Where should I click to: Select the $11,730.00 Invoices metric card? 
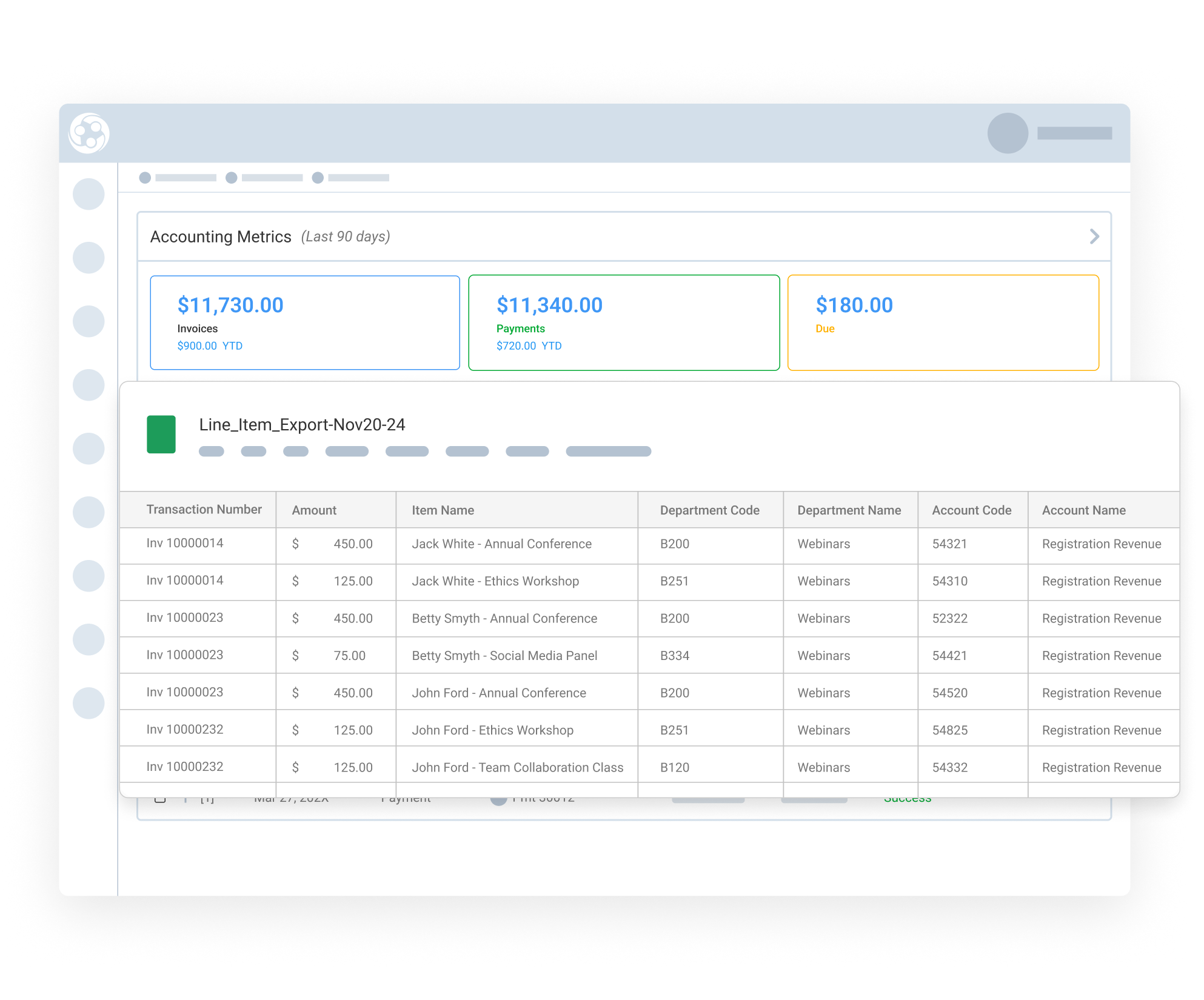click(304, 322)
